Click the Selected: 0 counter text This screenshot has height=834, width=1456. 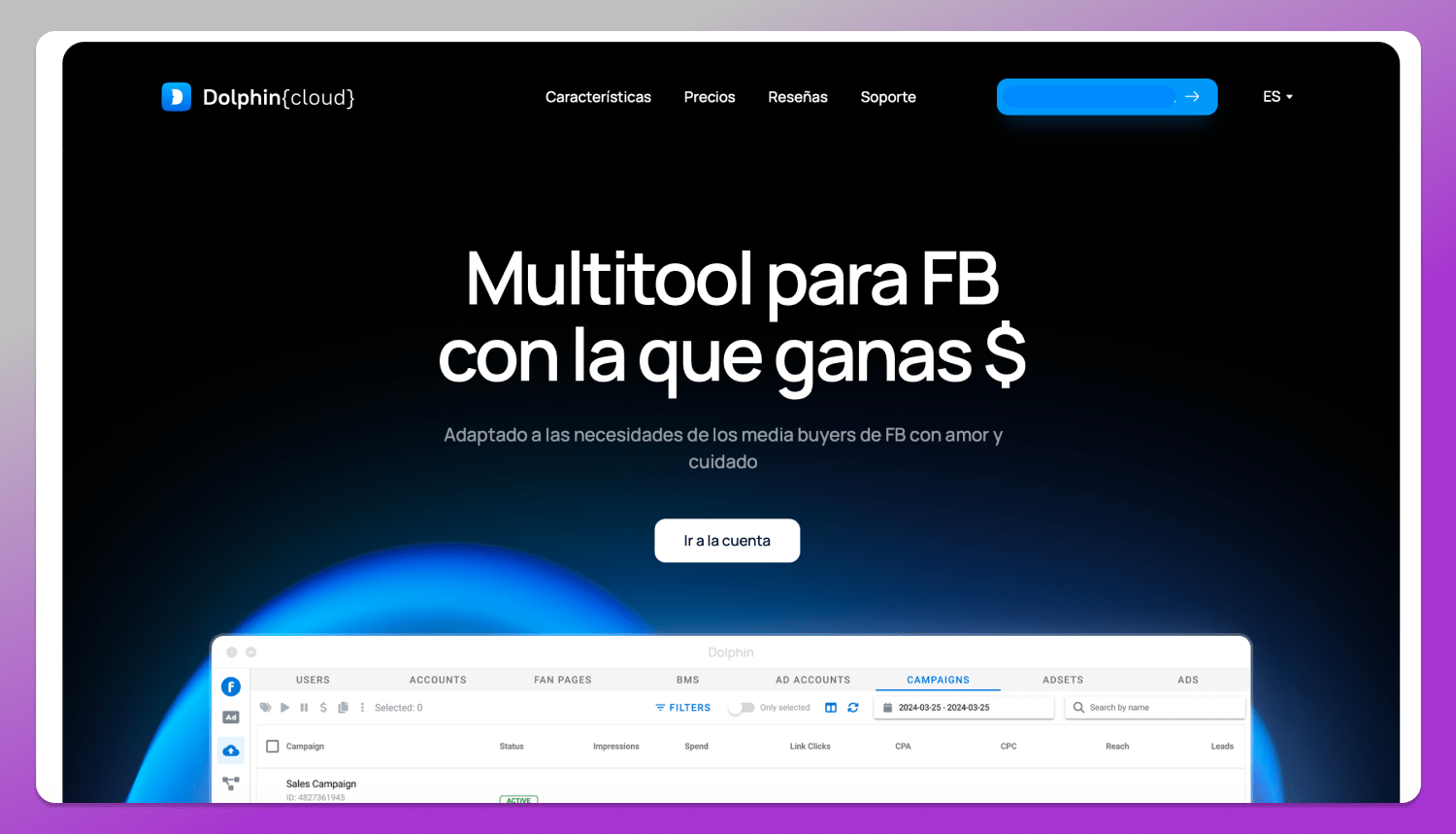399,708
